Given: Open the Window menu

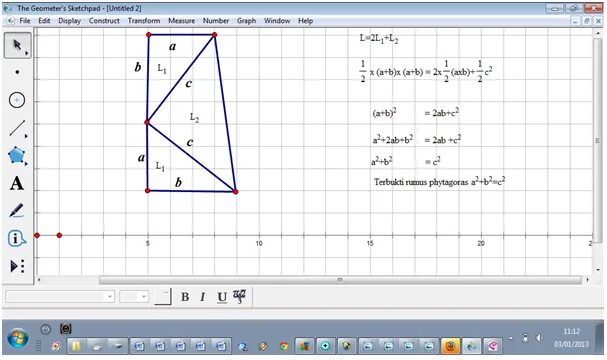Looking at the screenshot, I should (277, 21).
